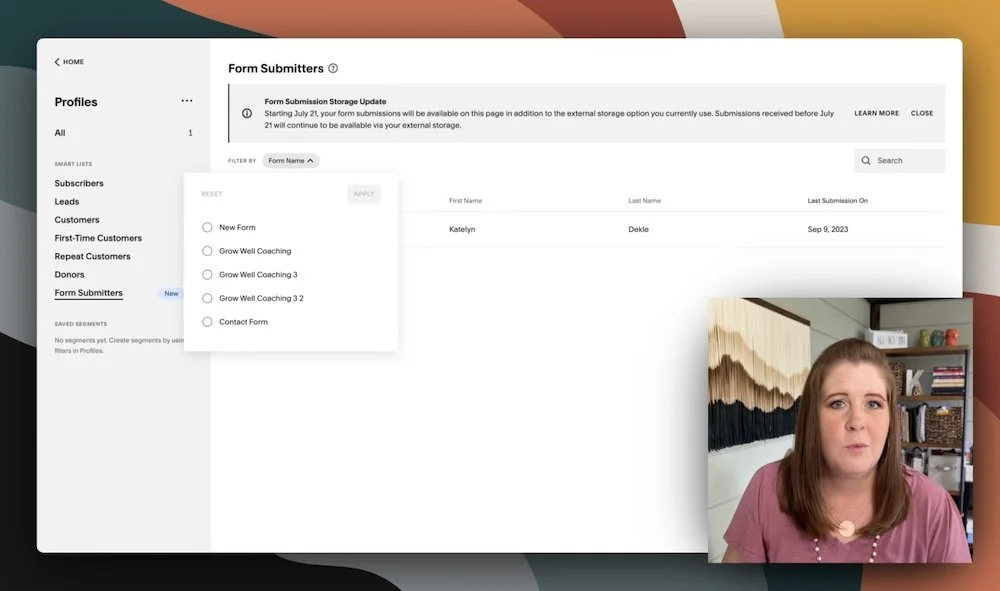Click the back arrow next to HOME

click(57, 61)
